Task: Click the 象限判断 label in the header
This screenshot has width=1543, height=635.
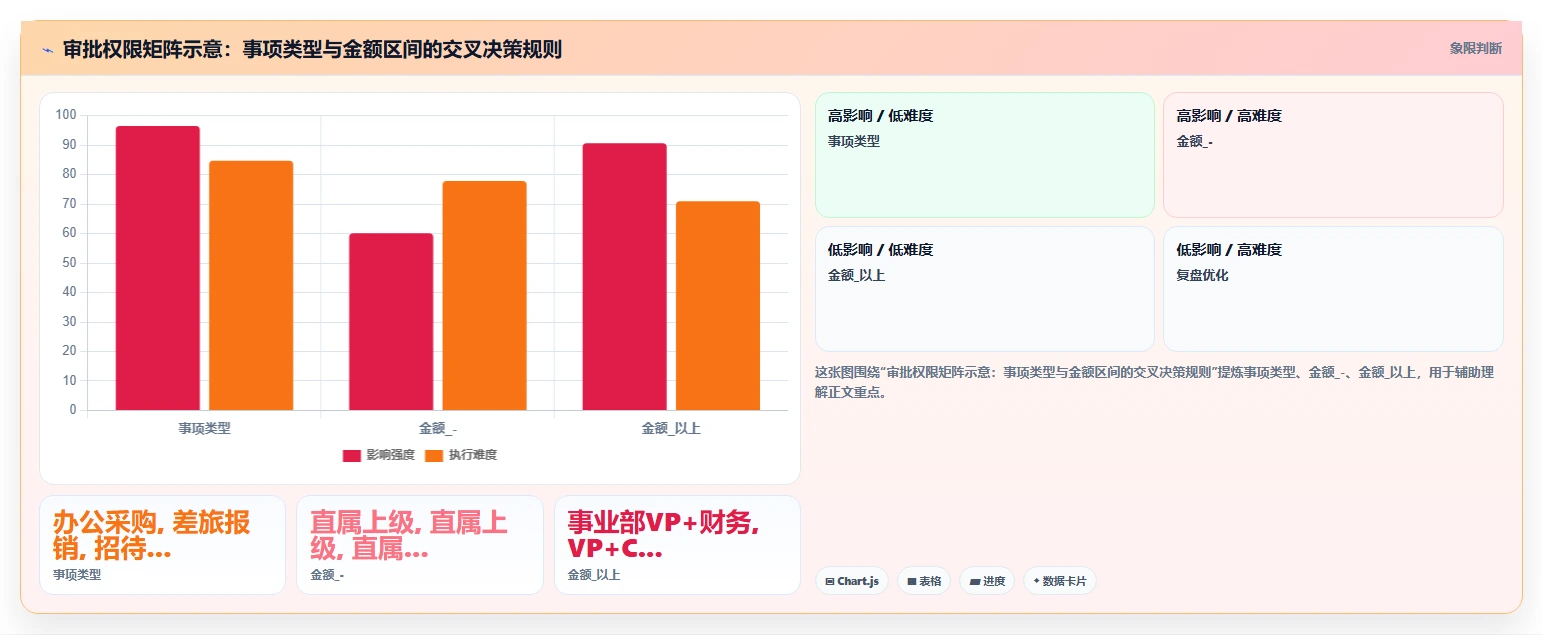Action: click(x=1475, y=48)
